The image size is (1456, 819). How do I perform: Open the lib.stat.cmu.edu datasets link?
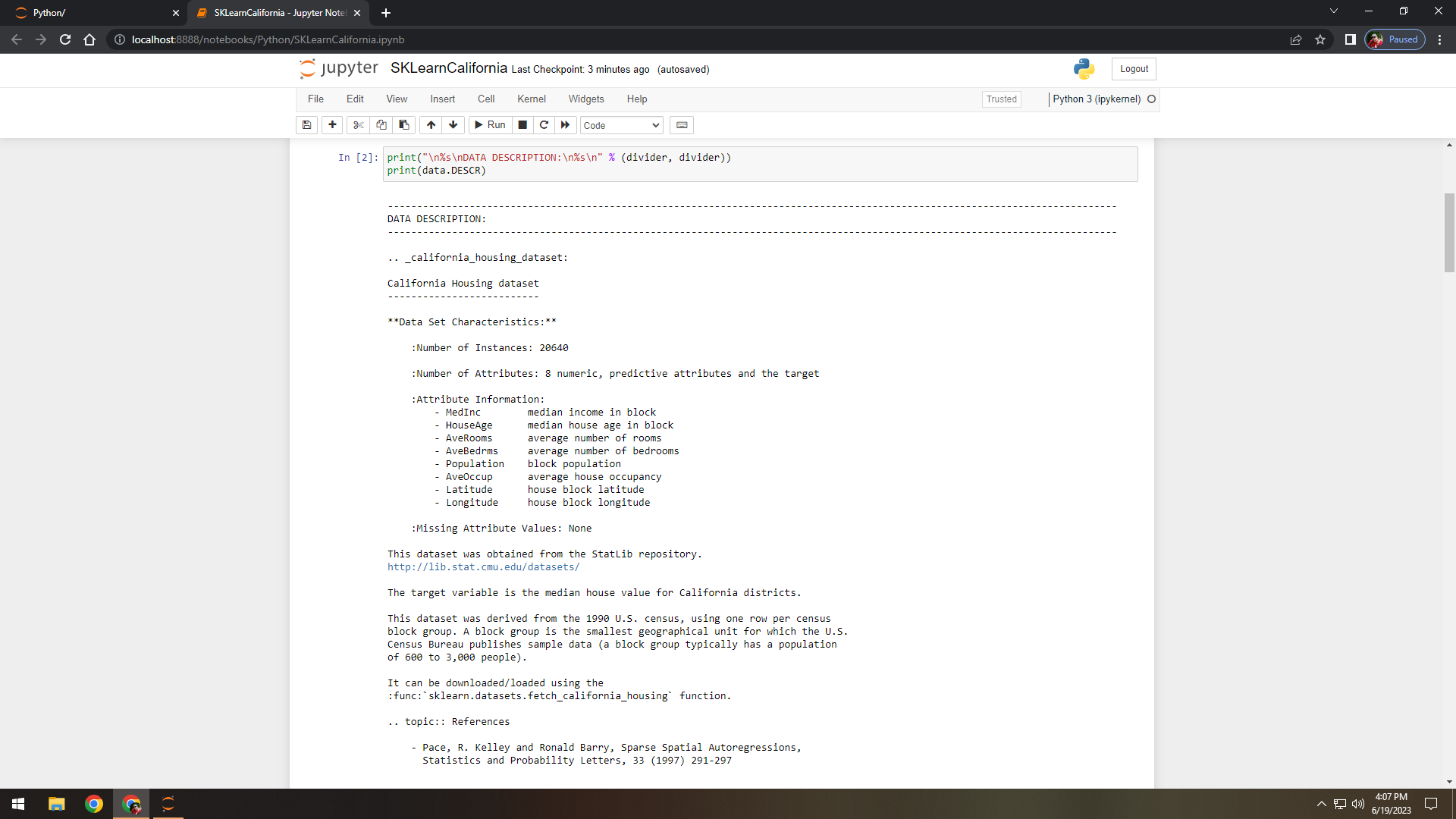(x=483, y=567)
